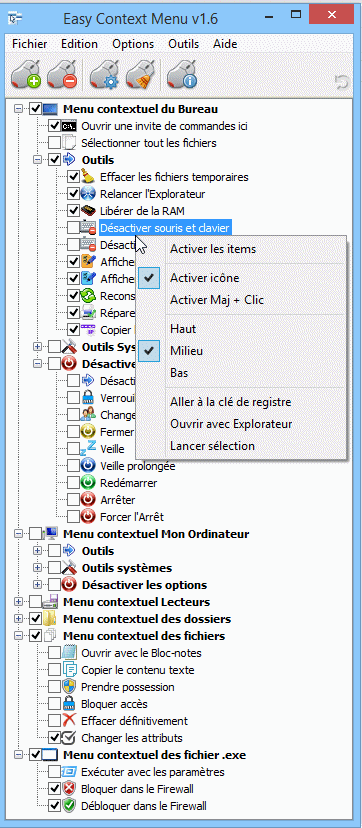Open the Fichier menu
This screenshot has height=828, width=362.
point(30,44)
